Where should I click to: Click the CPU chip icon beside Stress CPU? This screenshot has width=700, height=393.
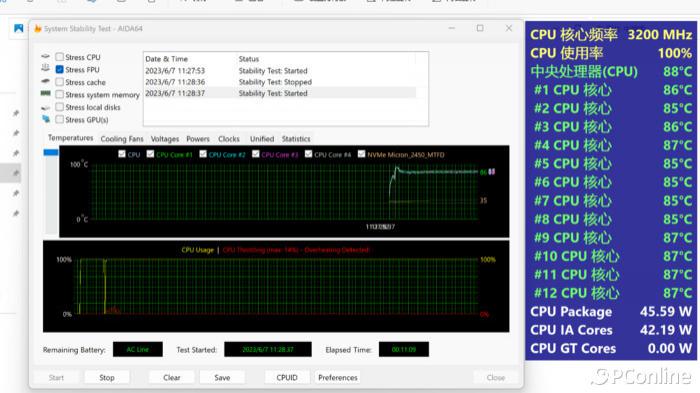tap(46, 57)
